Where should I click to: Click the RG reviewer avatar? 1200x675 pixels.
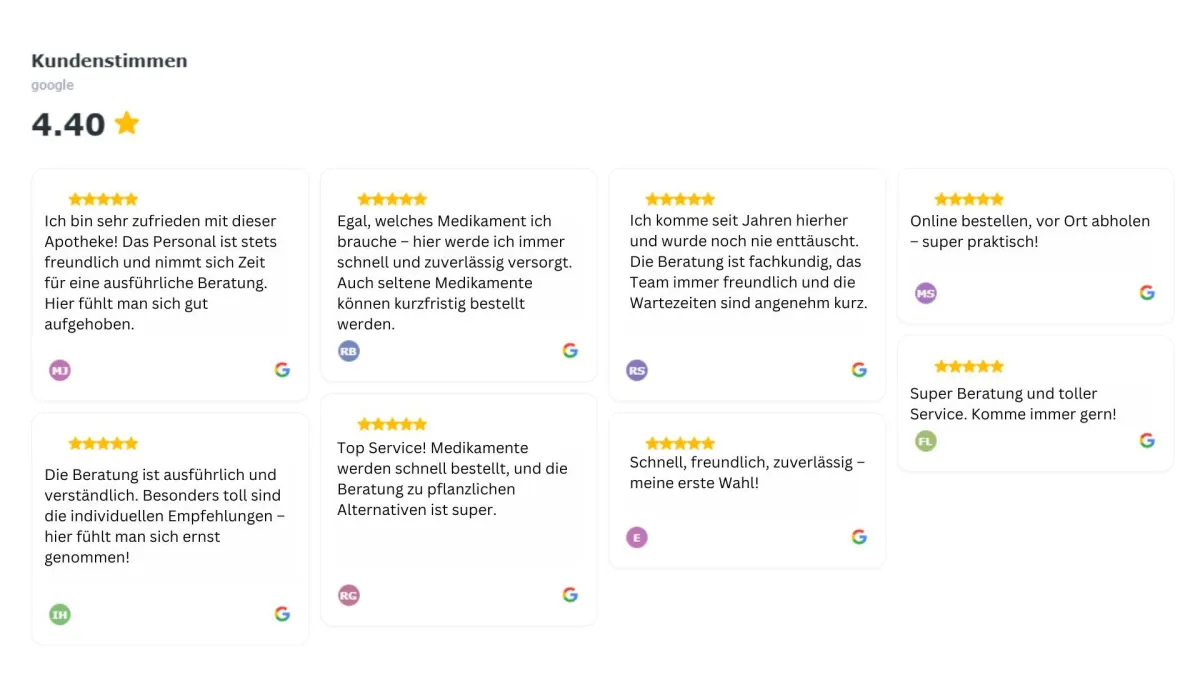(349, 595)
